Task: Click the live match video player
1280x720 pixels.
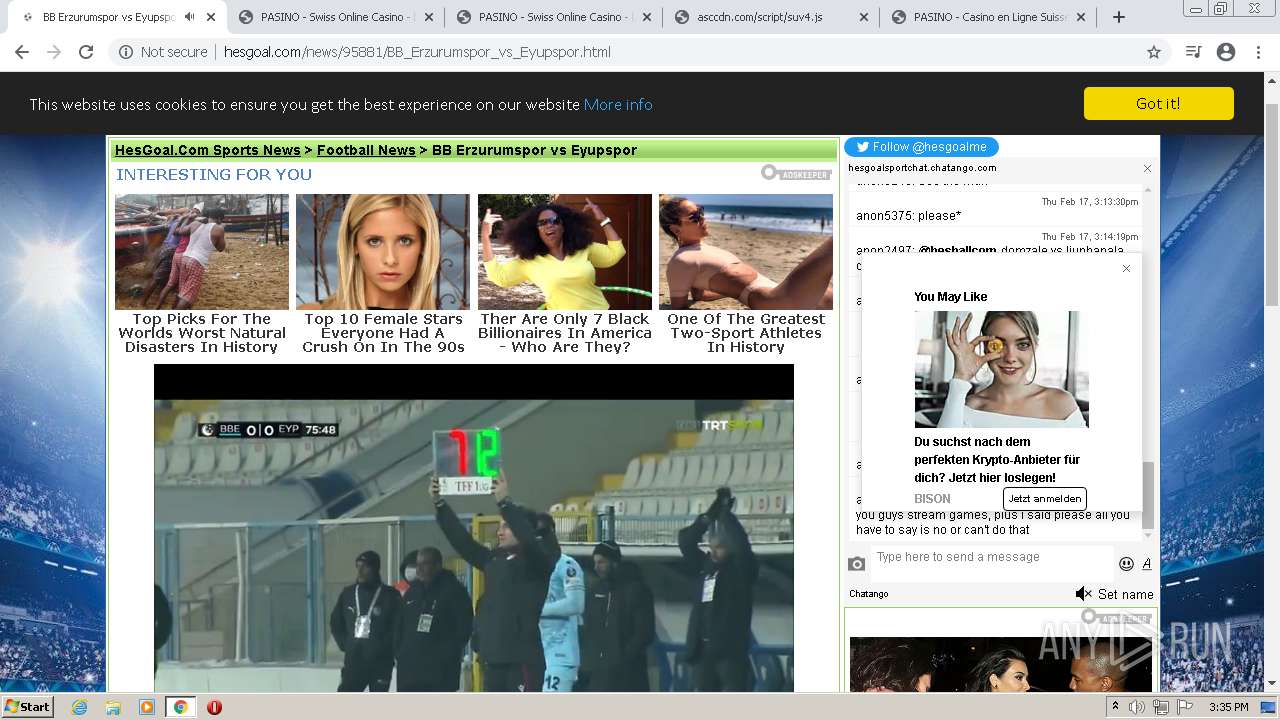Action: pyautogui.click(x=474, y=528)
